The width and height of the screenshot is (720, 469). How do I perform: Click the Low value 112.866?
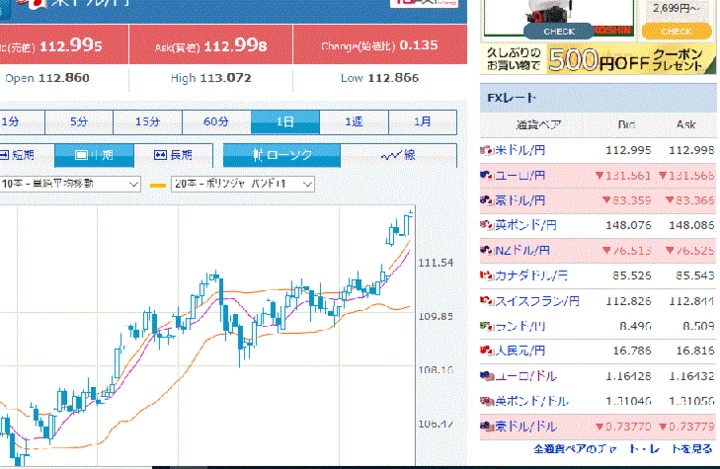click(394, 78)
